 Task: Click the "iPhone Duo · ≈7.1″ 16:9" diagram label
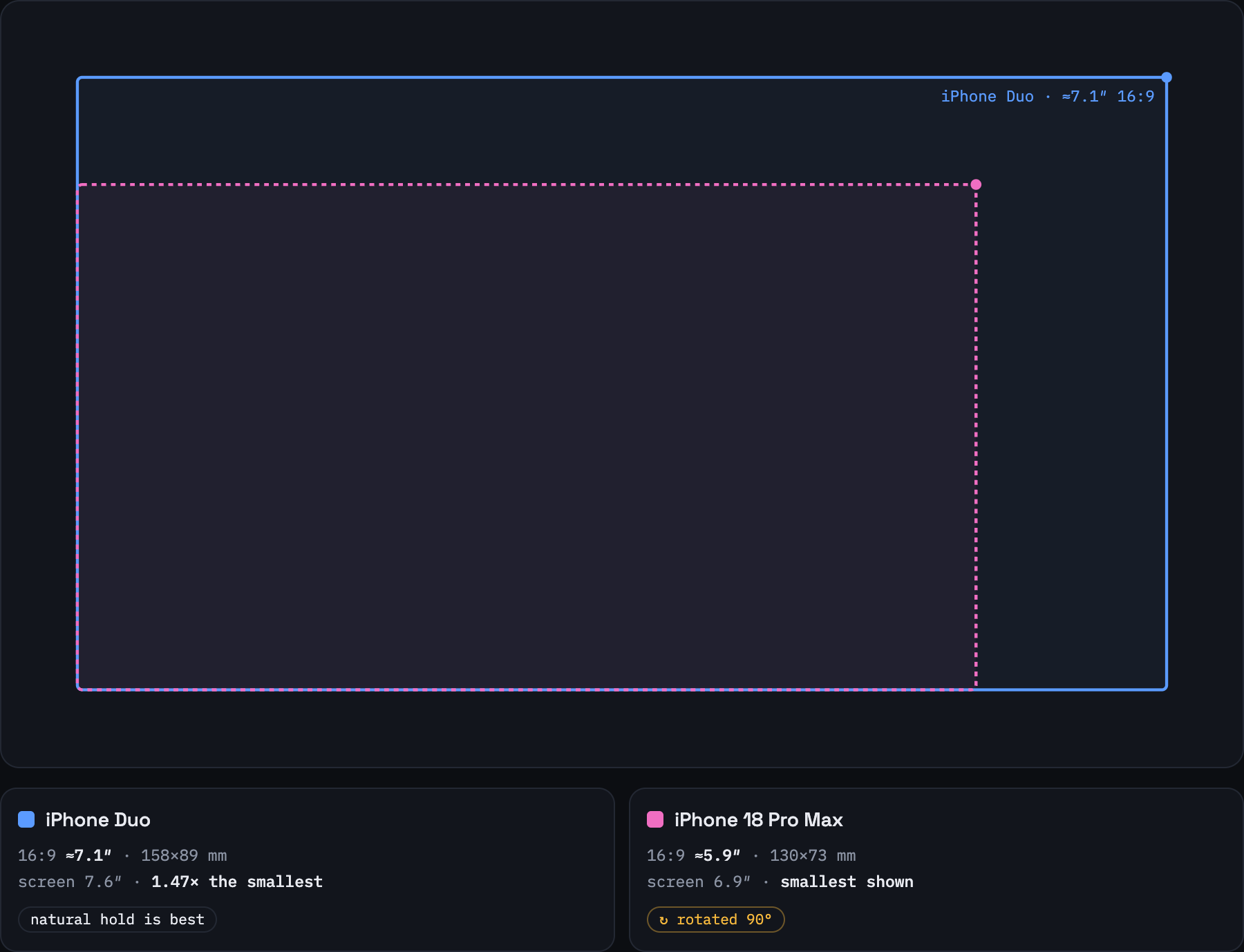pos(1048,97)
